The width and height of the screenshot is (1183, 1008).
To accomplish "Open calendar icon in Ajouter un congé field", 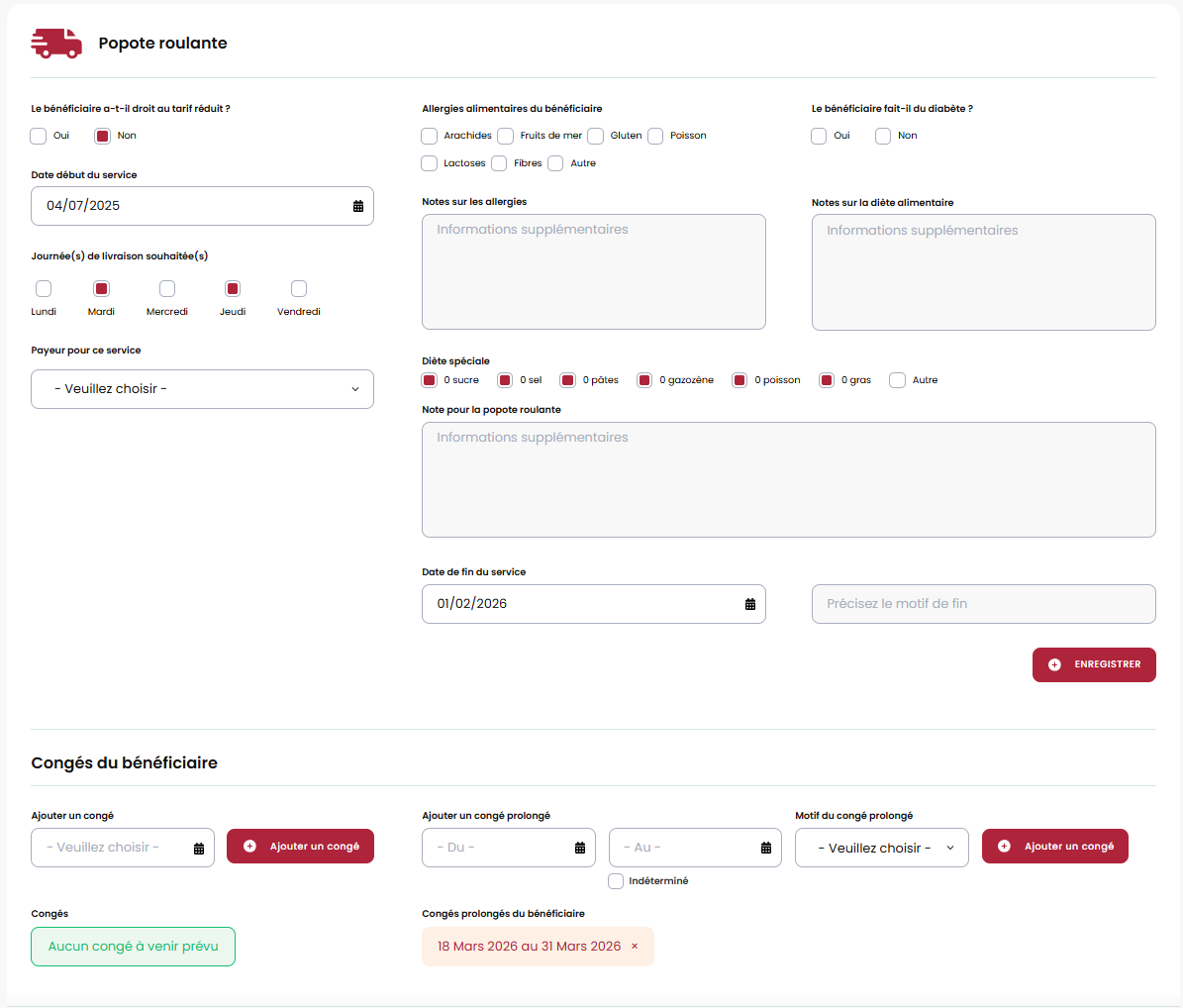I will pos(199,849).
